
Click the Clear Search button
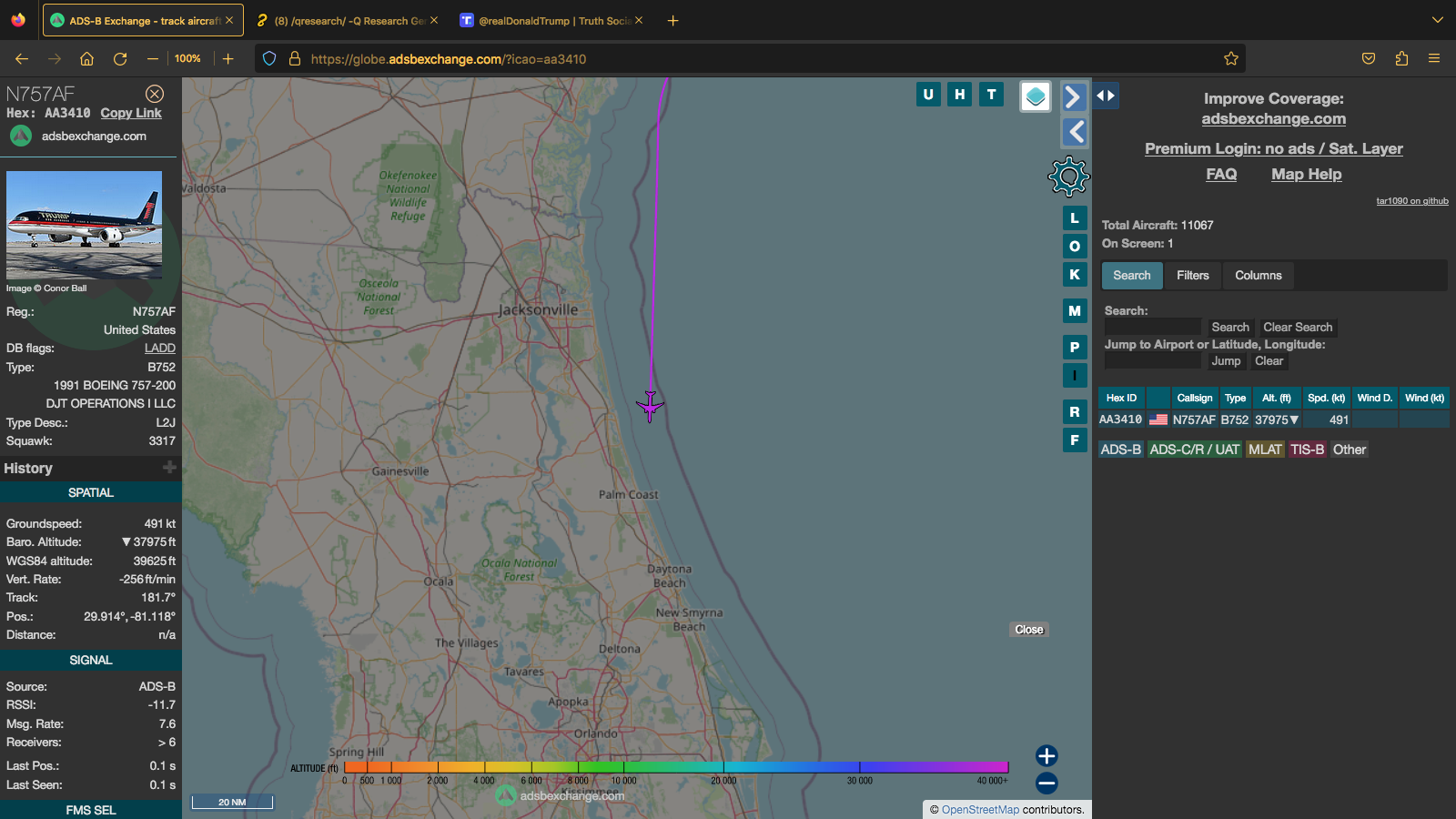click(x=1297, y=328)
